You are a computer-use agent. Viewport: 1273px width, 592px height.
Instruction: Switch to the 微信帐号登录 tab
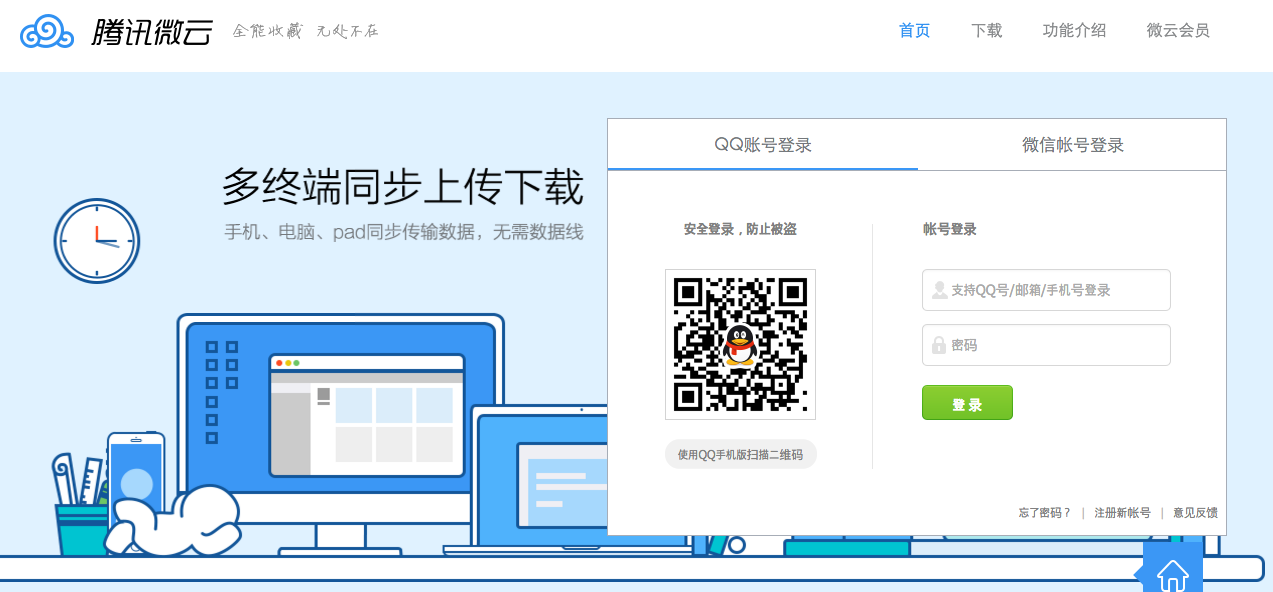(1073, 145)
